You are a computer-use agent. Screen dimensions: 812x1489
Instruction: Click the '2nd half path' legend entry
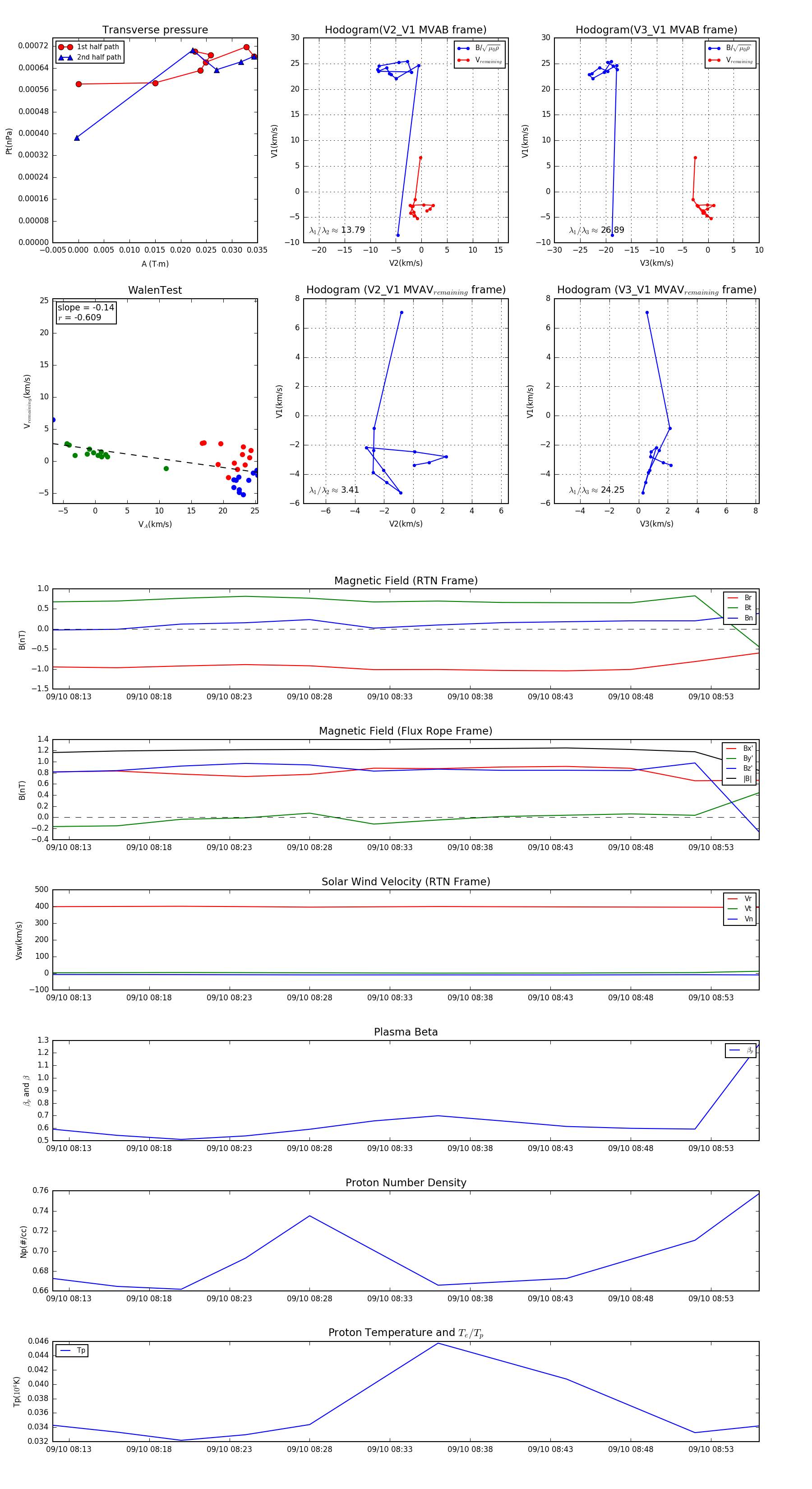click(x=90, y=57)
